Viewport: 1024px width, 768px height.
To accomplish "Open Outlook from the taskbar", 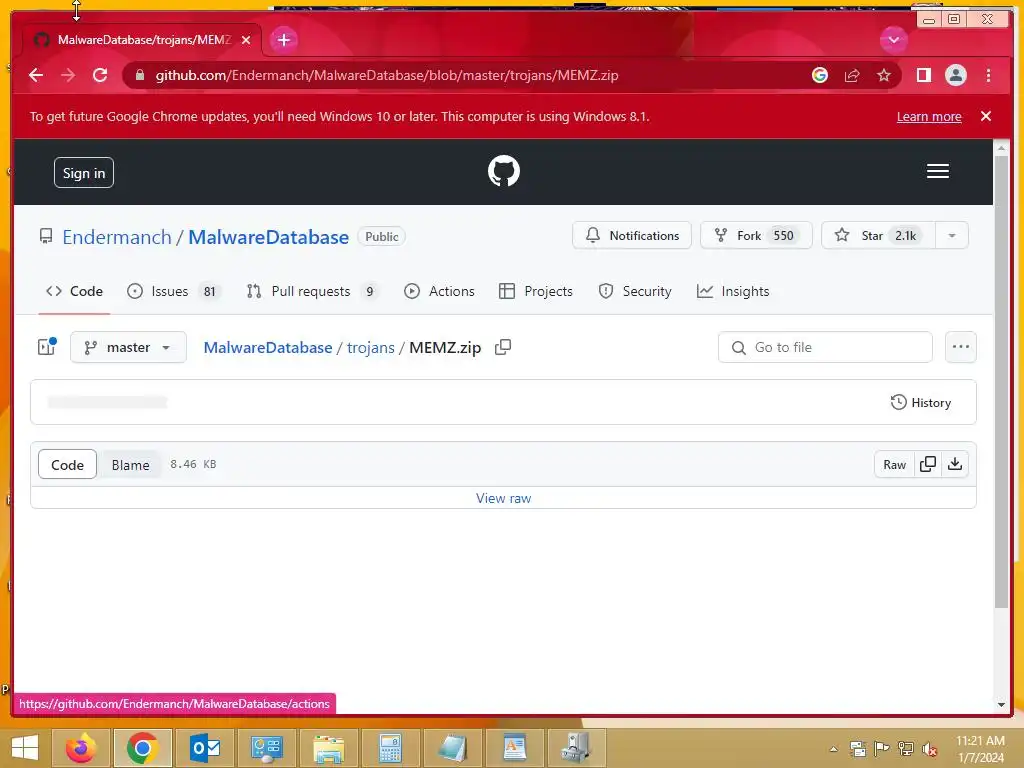I will tap(205, 748).
